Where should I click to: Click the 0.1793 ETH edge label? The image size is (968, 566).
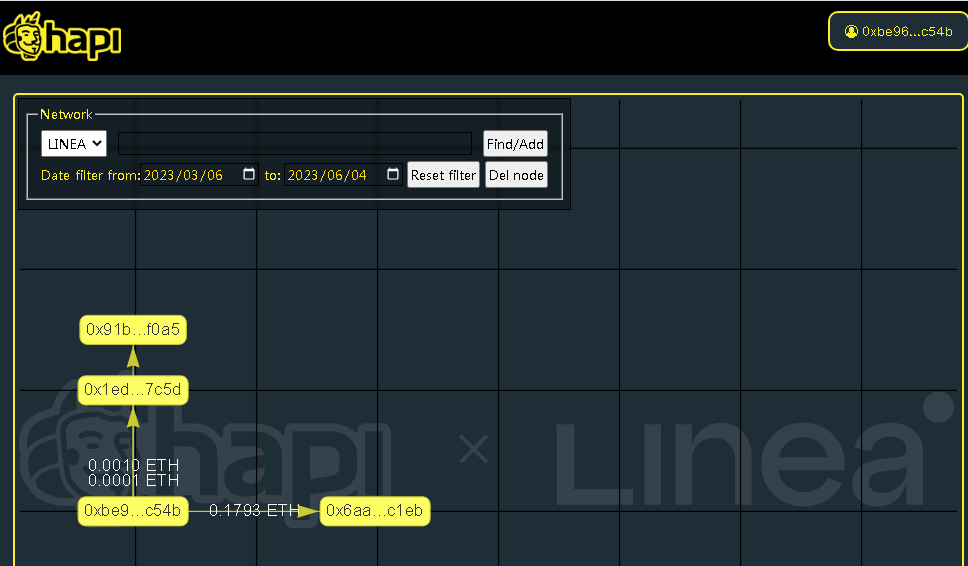pyautogui.click(x=254, y=510)
